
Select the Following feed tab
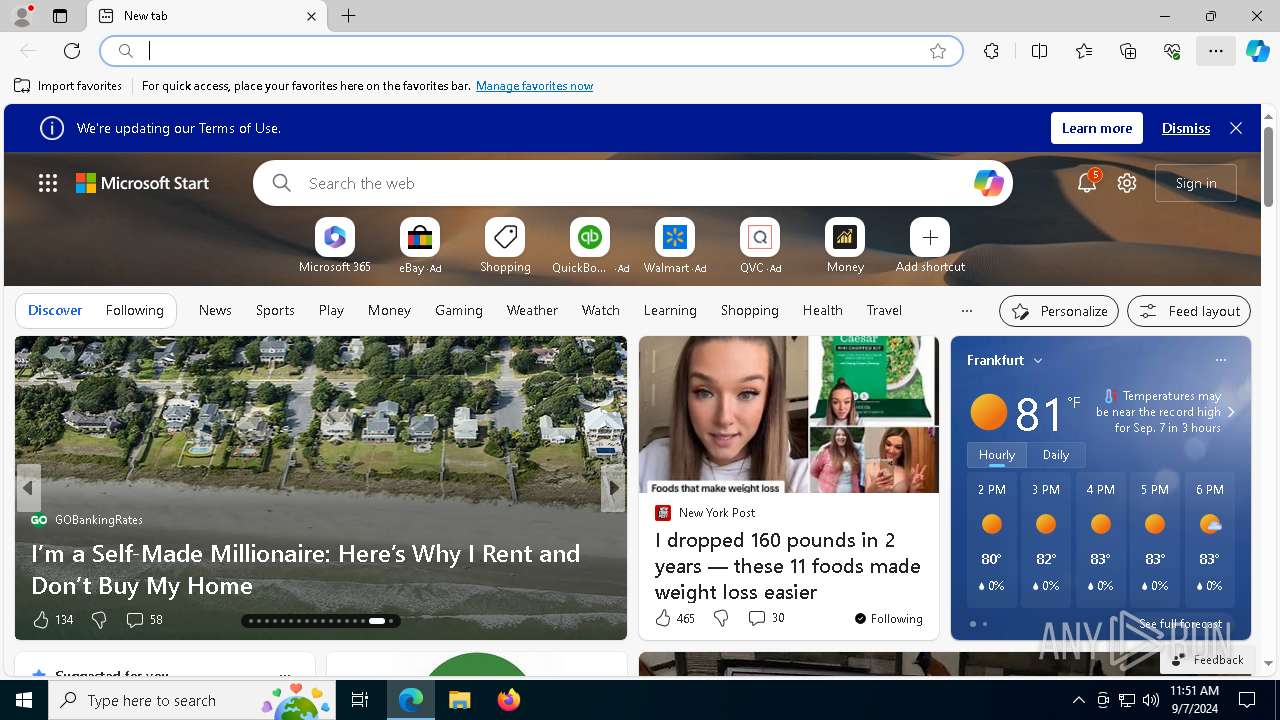[134, 310]
